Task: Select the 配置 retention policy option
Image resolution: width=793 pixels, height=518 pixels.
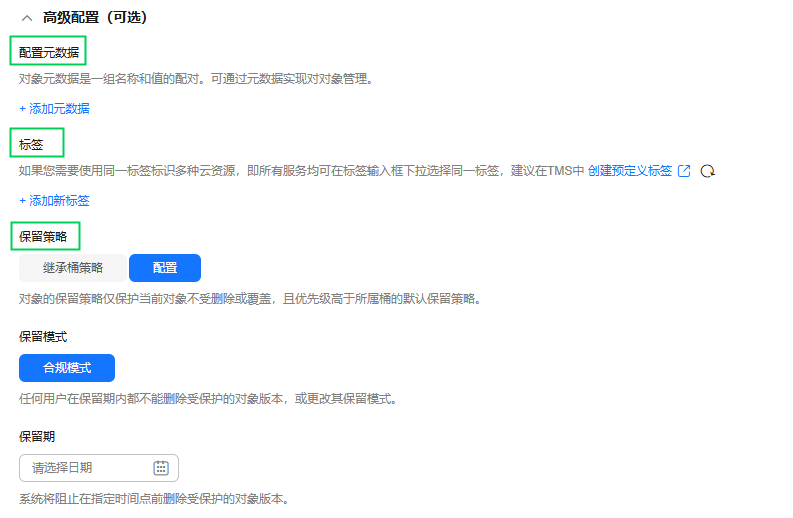Action: click(x=165, y=268)
